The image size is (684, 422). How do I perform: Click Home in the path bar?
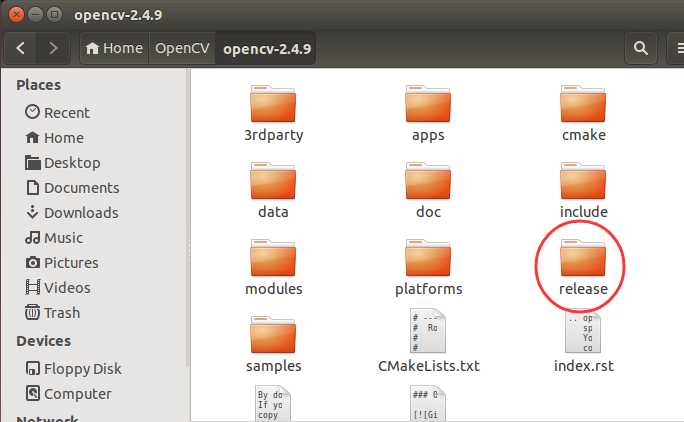coord(114,48)
